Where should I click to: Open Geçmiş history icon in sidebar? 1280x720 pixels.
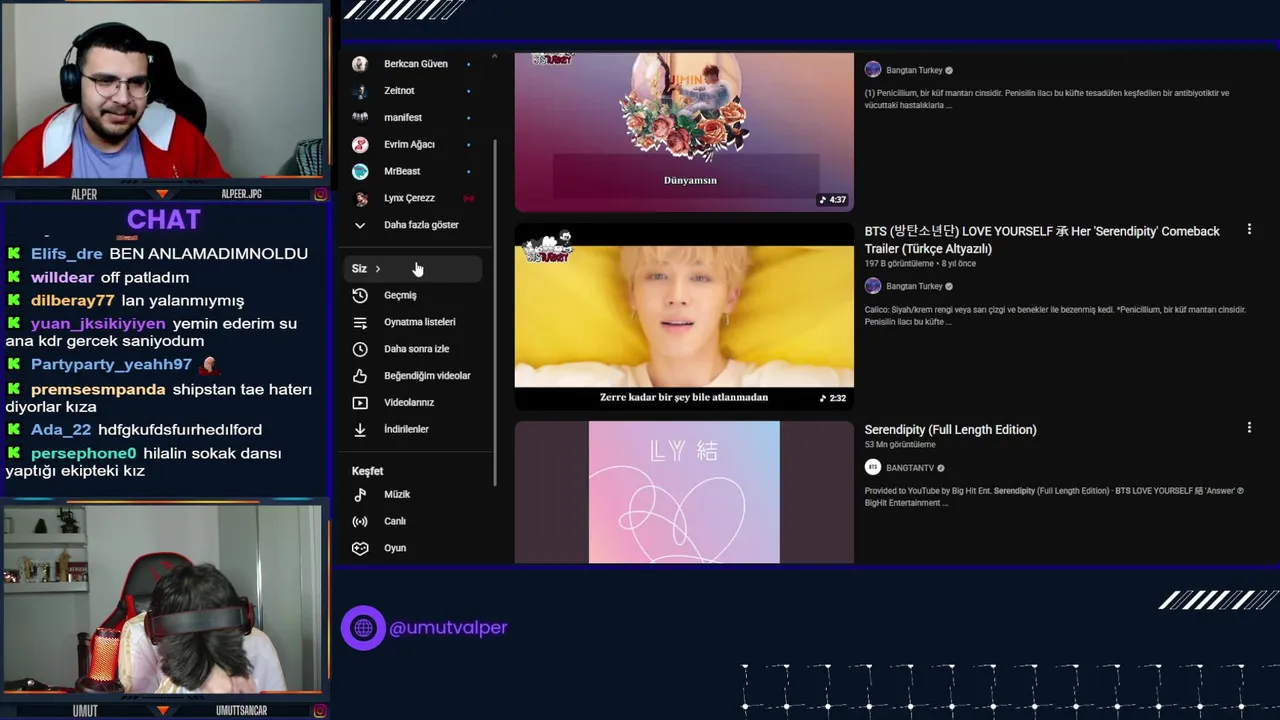click(x=360, y=295)
